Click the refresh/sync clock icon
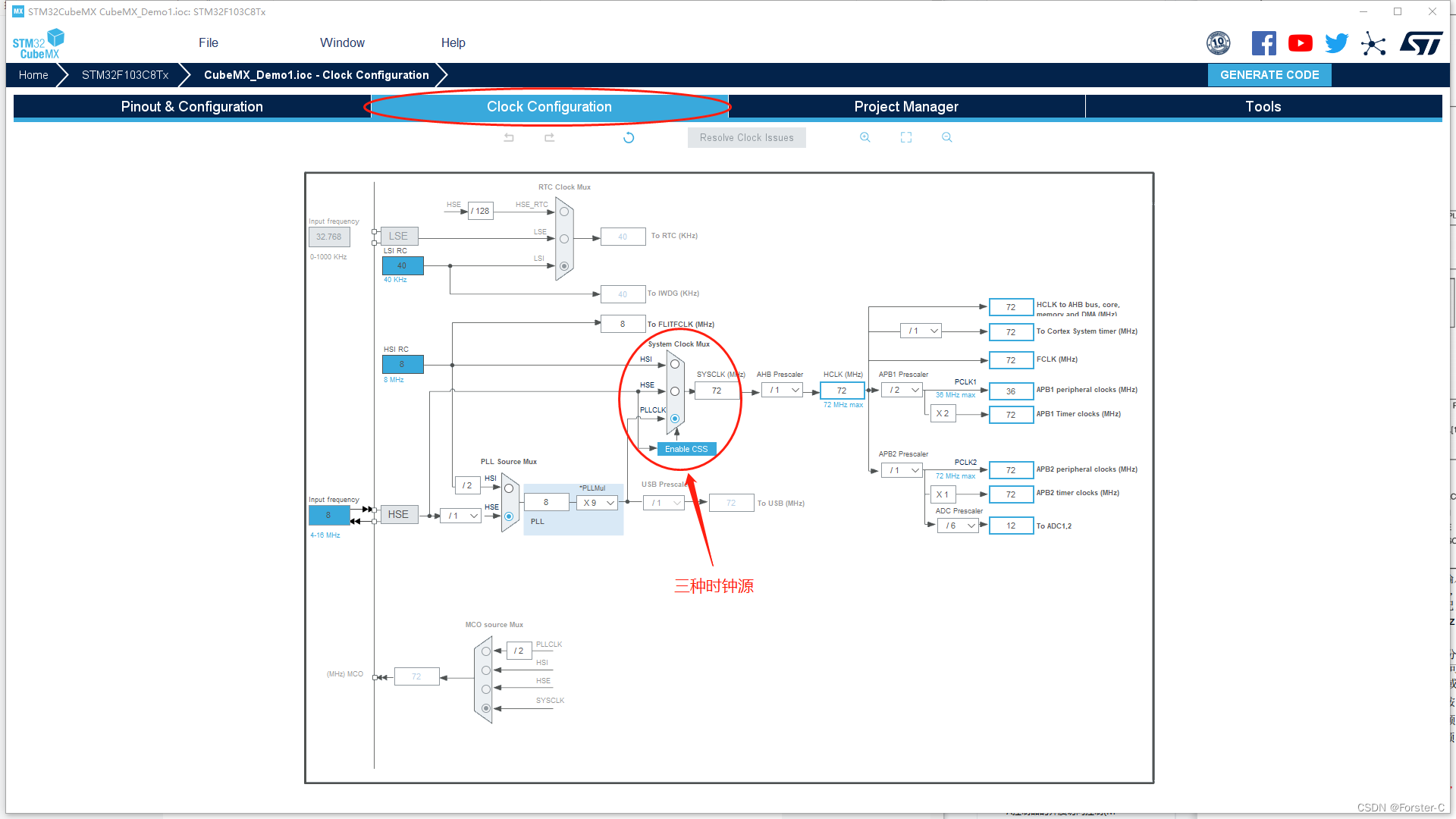The image size is (1456, 819). point(628,137)
